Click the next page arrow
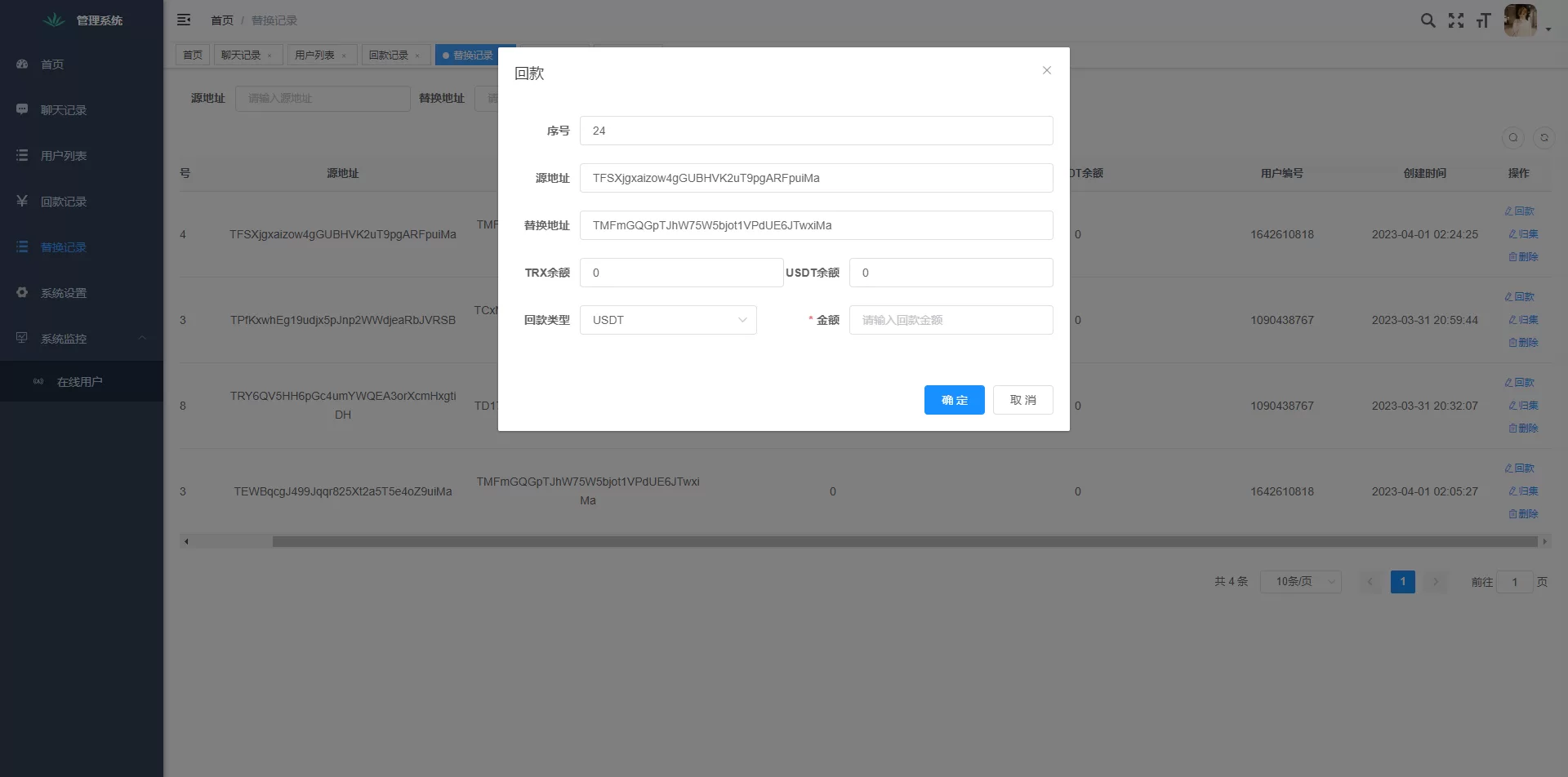This screenshot has width=1568, height=777. [1435, 582]
